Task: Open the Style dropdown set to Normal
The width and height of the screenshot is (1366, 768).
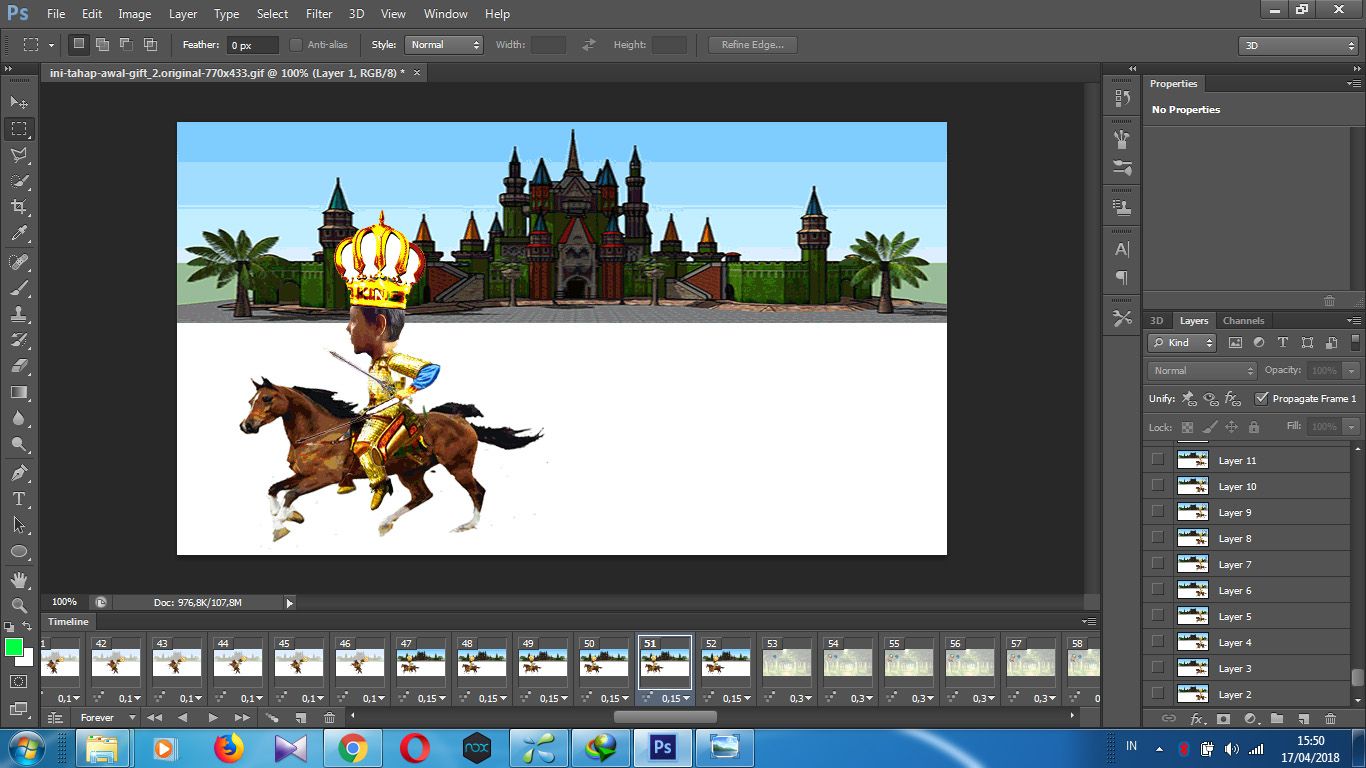Action: [x=444, y=45]
